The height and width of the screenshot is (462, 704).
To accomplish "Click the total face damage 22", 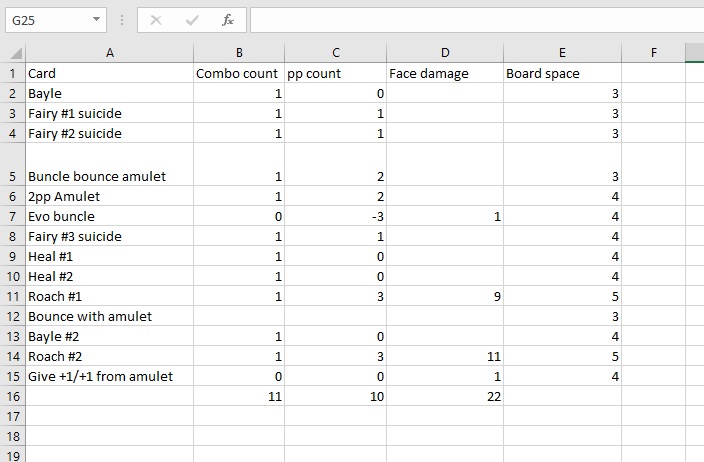I will coord(445,396).
